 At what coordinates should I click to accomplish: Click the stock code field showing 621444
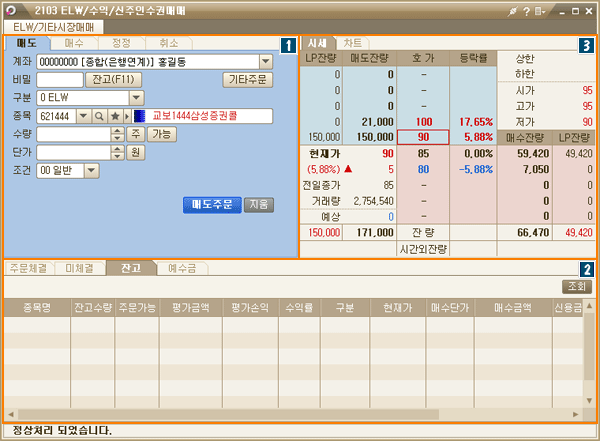[x=57, y=116]
